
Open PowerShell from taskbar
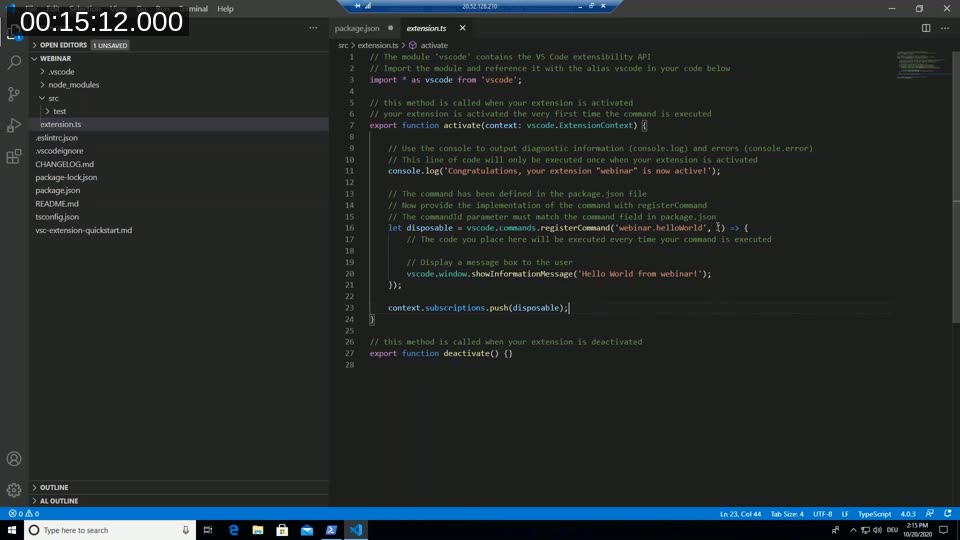331,530
